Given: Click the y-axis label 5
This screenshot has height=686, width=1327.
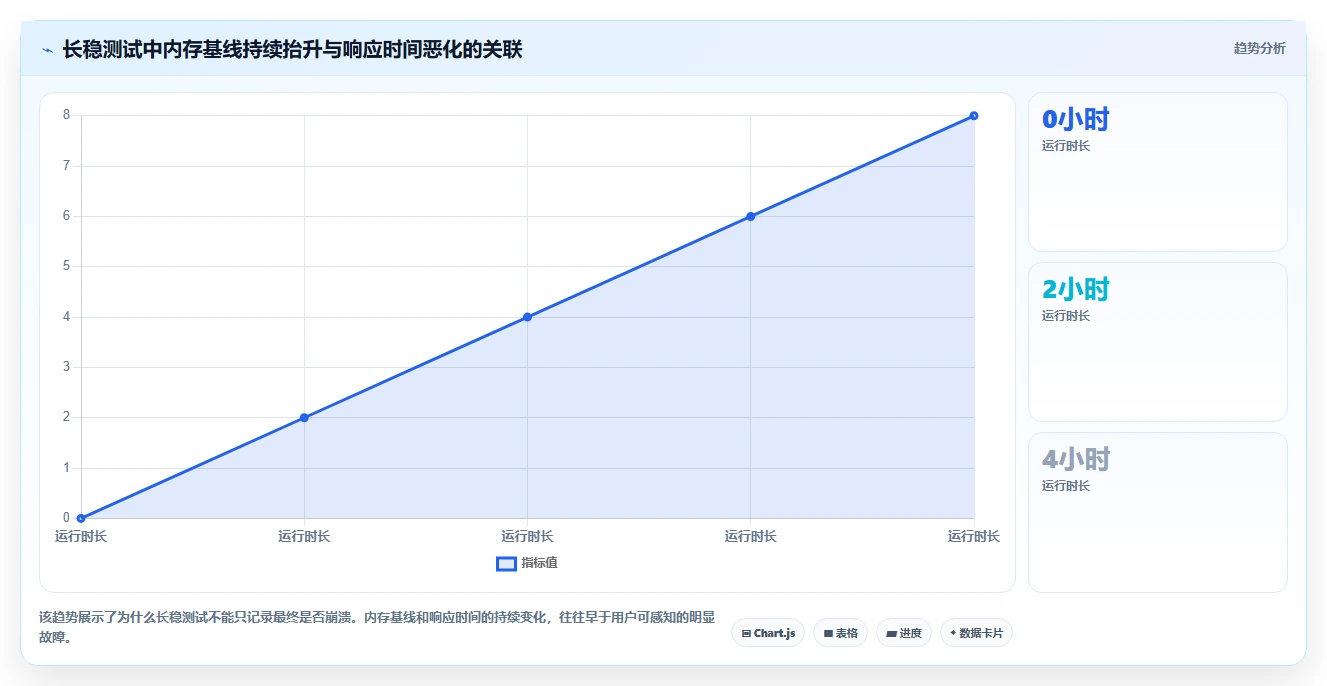Looking at the screenshot, I should pos(66,266).
